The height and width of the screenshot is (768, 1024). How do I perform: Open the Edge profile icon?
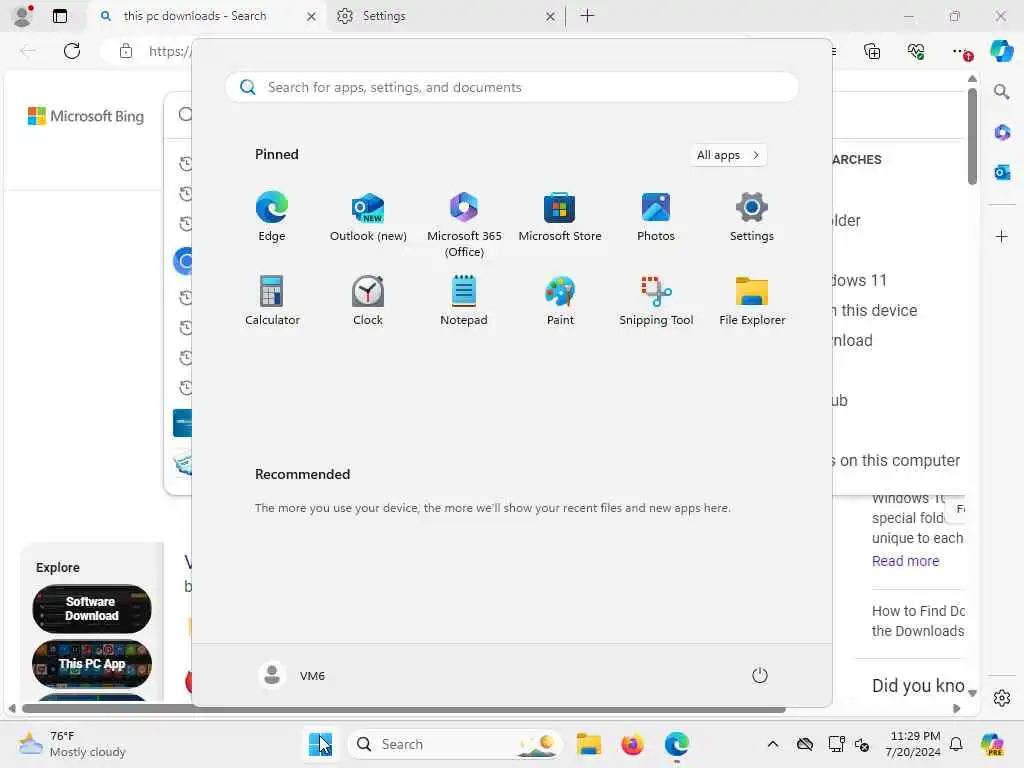click(x=23, y=16)
